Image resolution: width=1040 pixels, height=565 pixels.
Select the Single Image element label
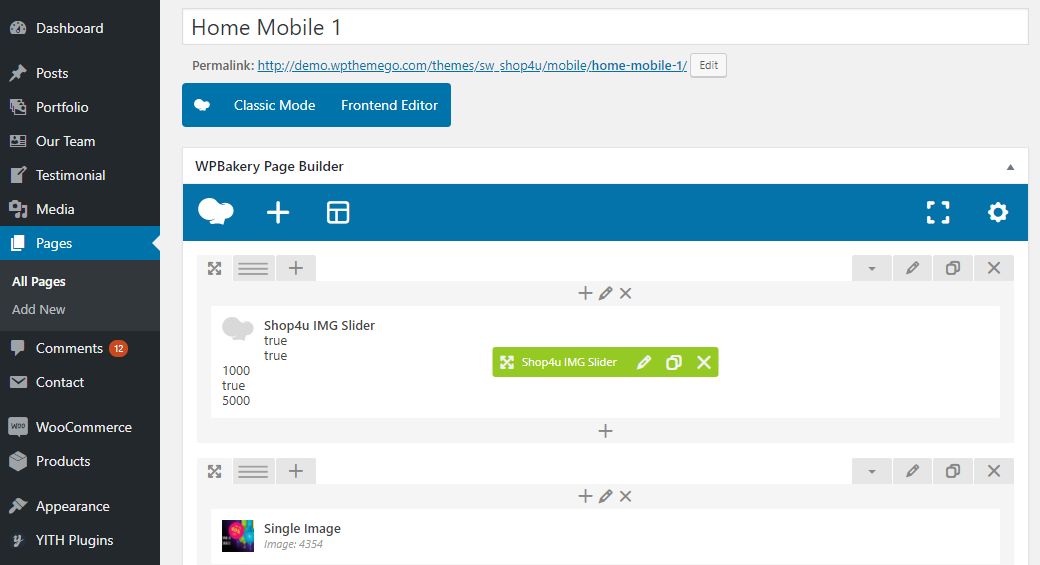click(302, 529)
